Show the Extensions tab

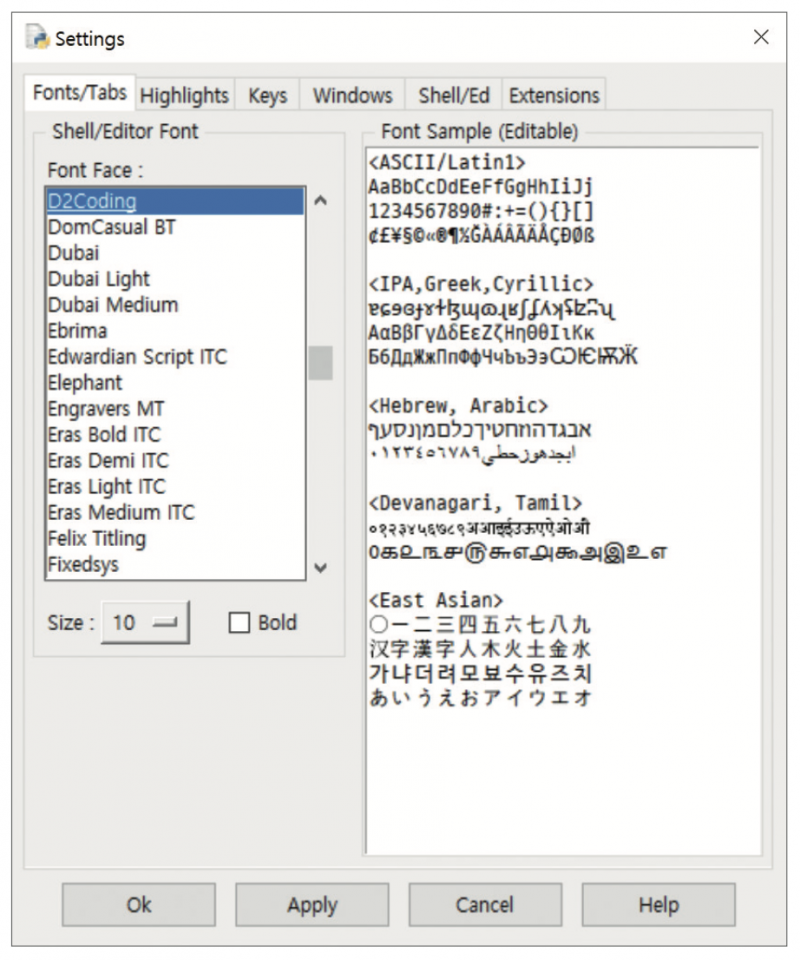click(x=554, y=95)
